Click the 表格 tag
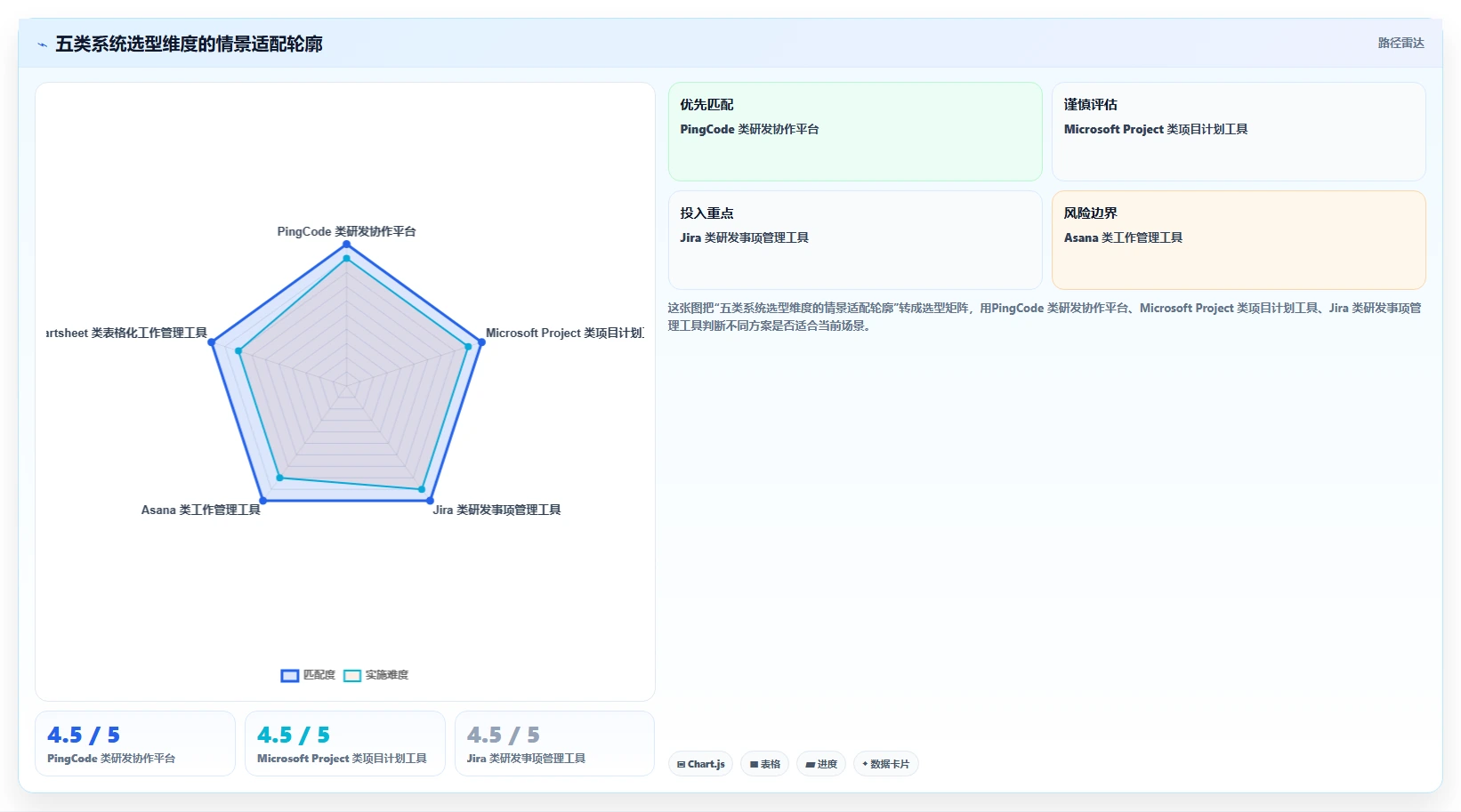1461x812 pixels. pos(764,764)
